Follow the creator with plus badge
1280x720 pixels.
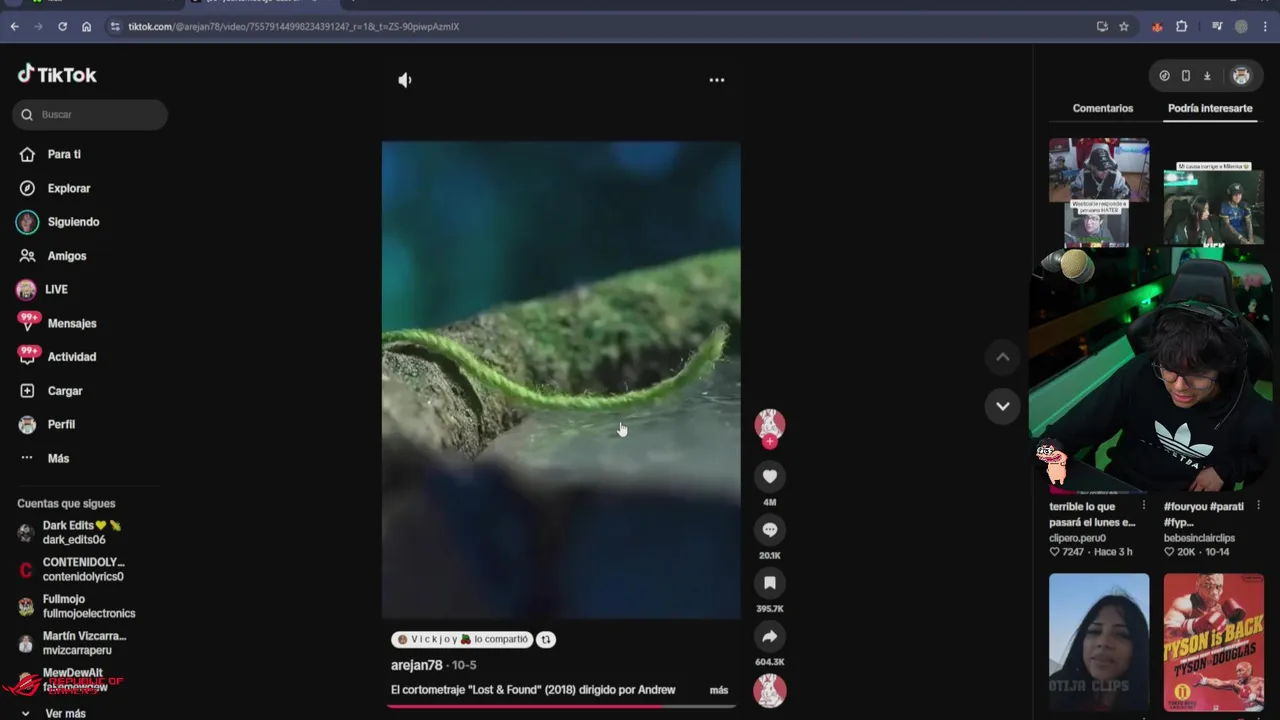tap(769, 441)
